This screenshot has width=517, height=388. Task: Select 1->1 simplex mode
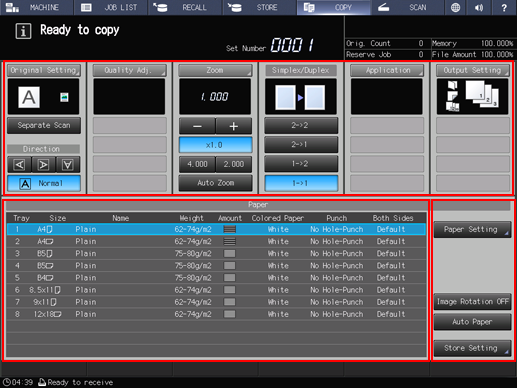click(x=301, y=183)
